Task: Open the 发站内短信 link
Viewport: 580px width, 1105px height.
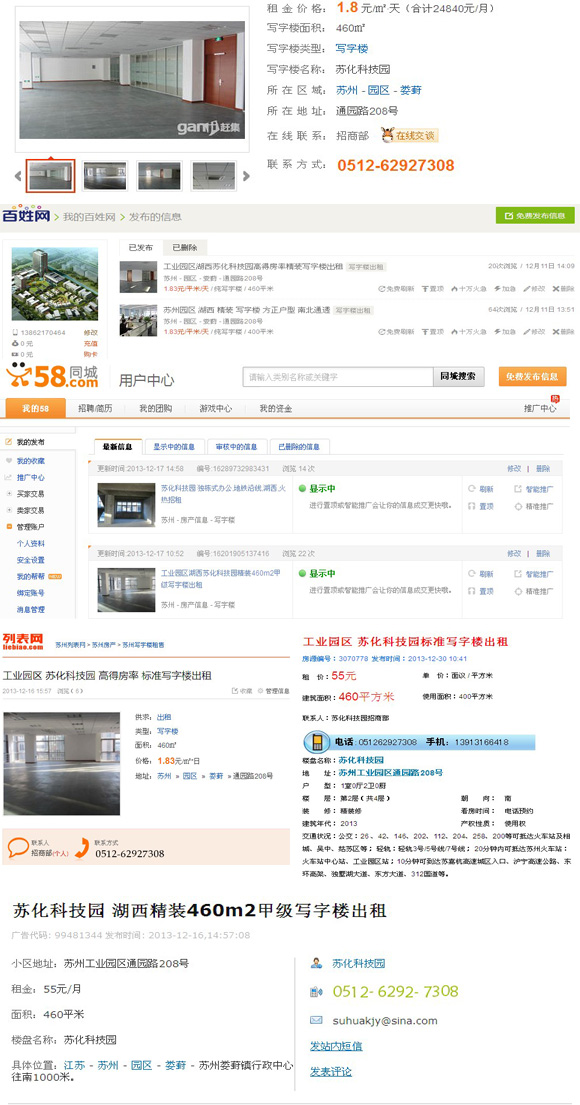Action: click(336, 1046)
